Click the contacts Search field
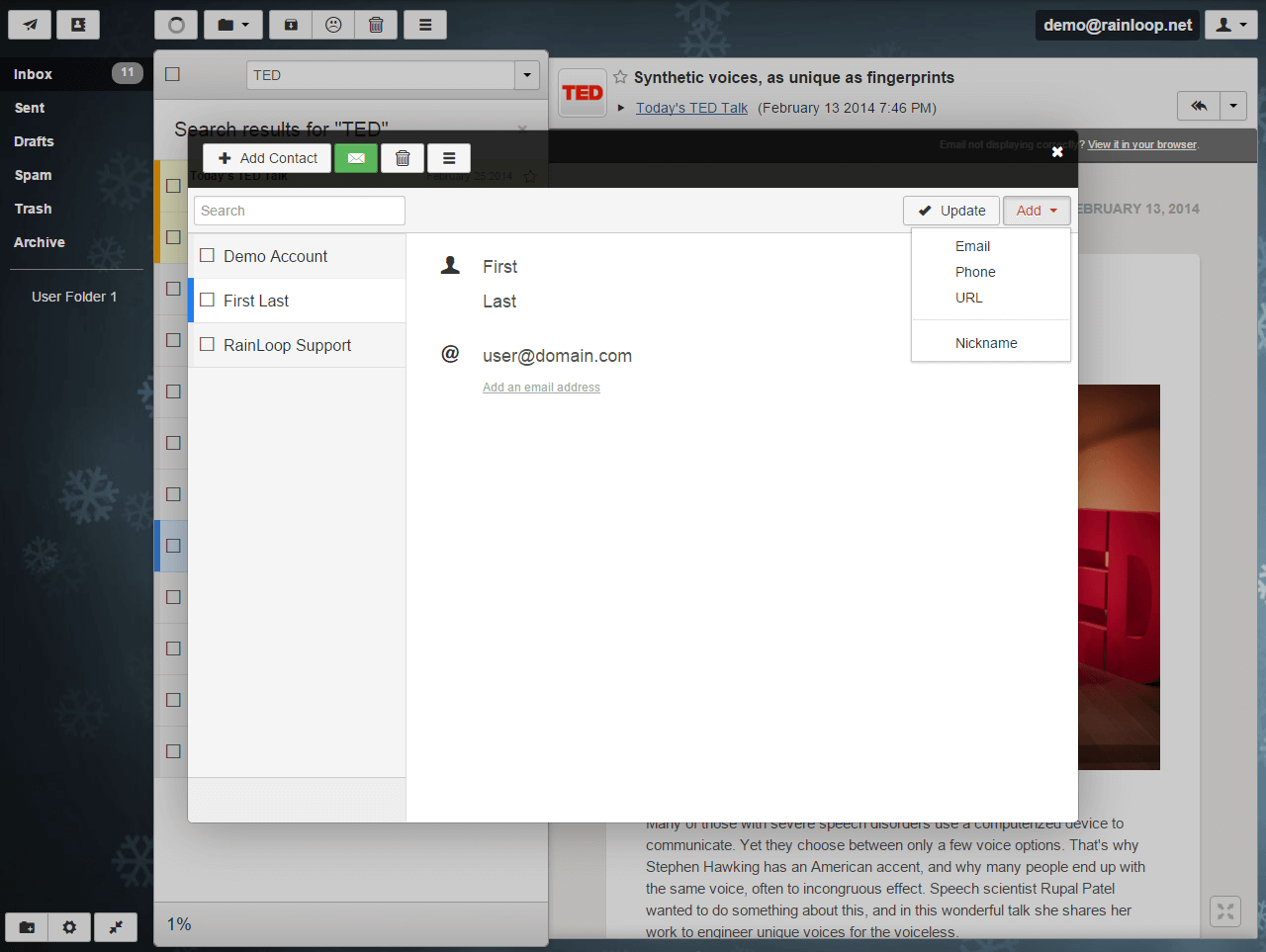The height and width of the screenshot is (952, 1266). click(299, 211)
